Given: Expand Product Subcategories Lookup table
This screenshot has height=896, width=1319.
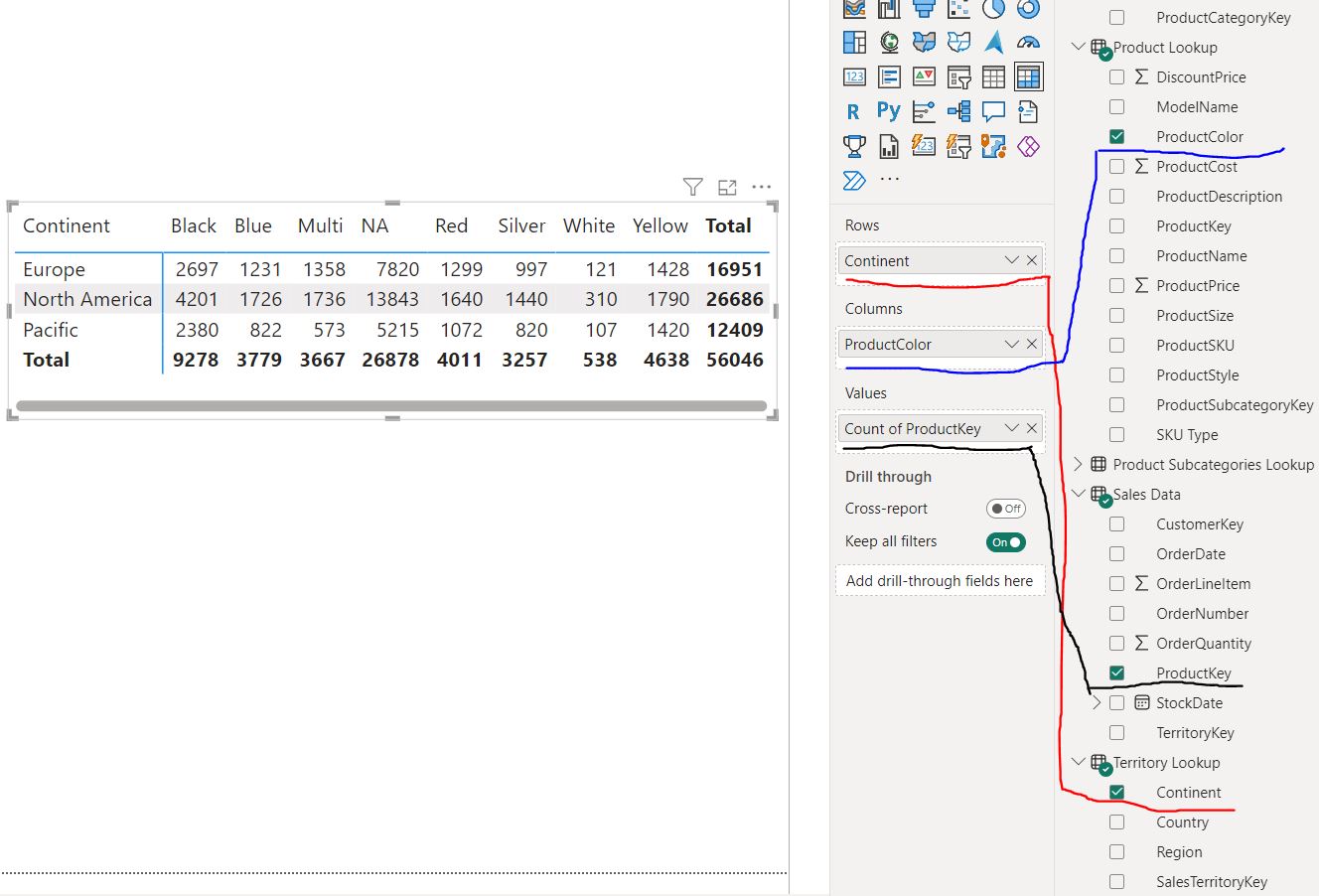Looking at the screenshot, I should (x=1078, y=464).
